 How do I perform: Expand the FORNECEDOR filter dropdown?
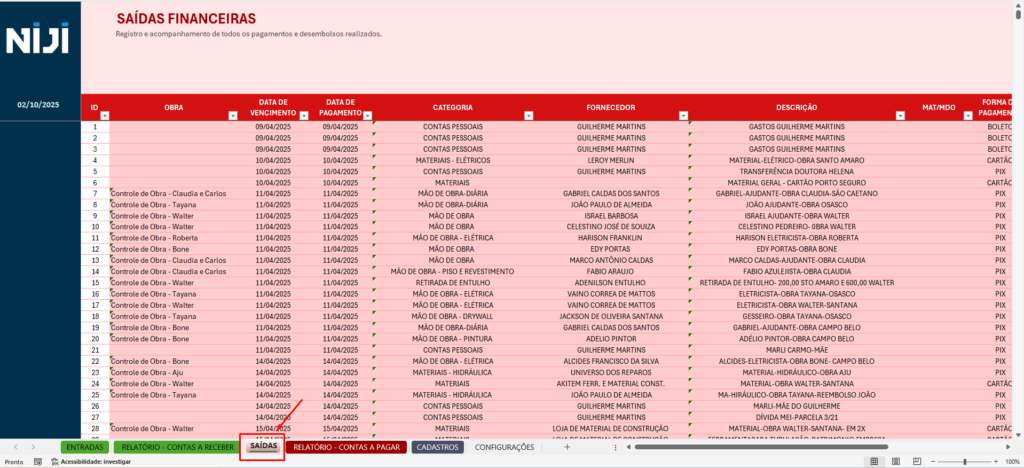coord(682,115)
